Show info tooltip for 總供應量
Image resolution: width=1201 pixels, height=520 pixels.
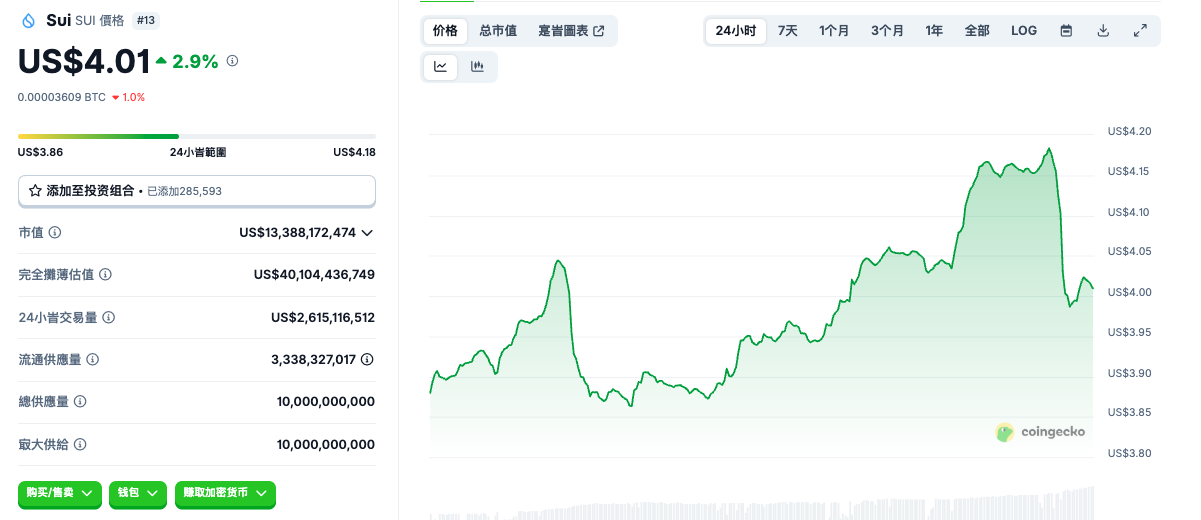pyautogui.click(x=80, y=401)
